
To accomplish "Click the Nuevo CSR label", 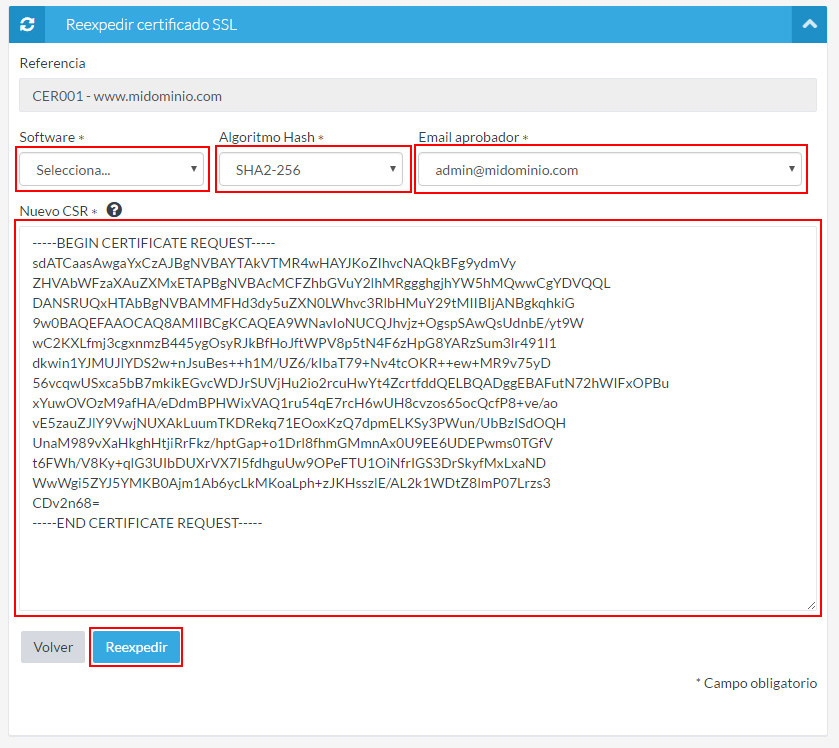I will coord(55,211).
